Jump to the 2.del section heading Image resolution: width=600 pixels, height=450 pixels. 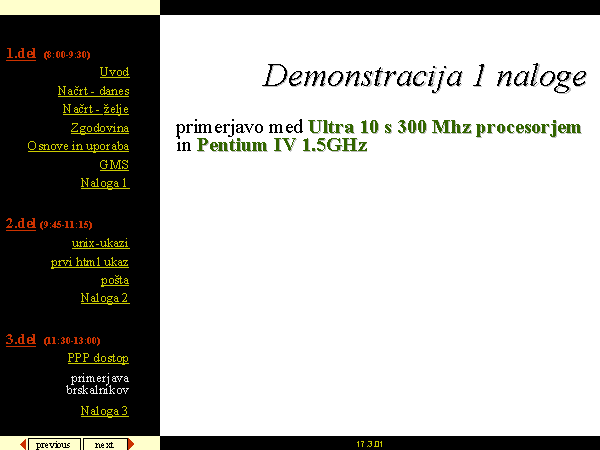pos(21,224)
